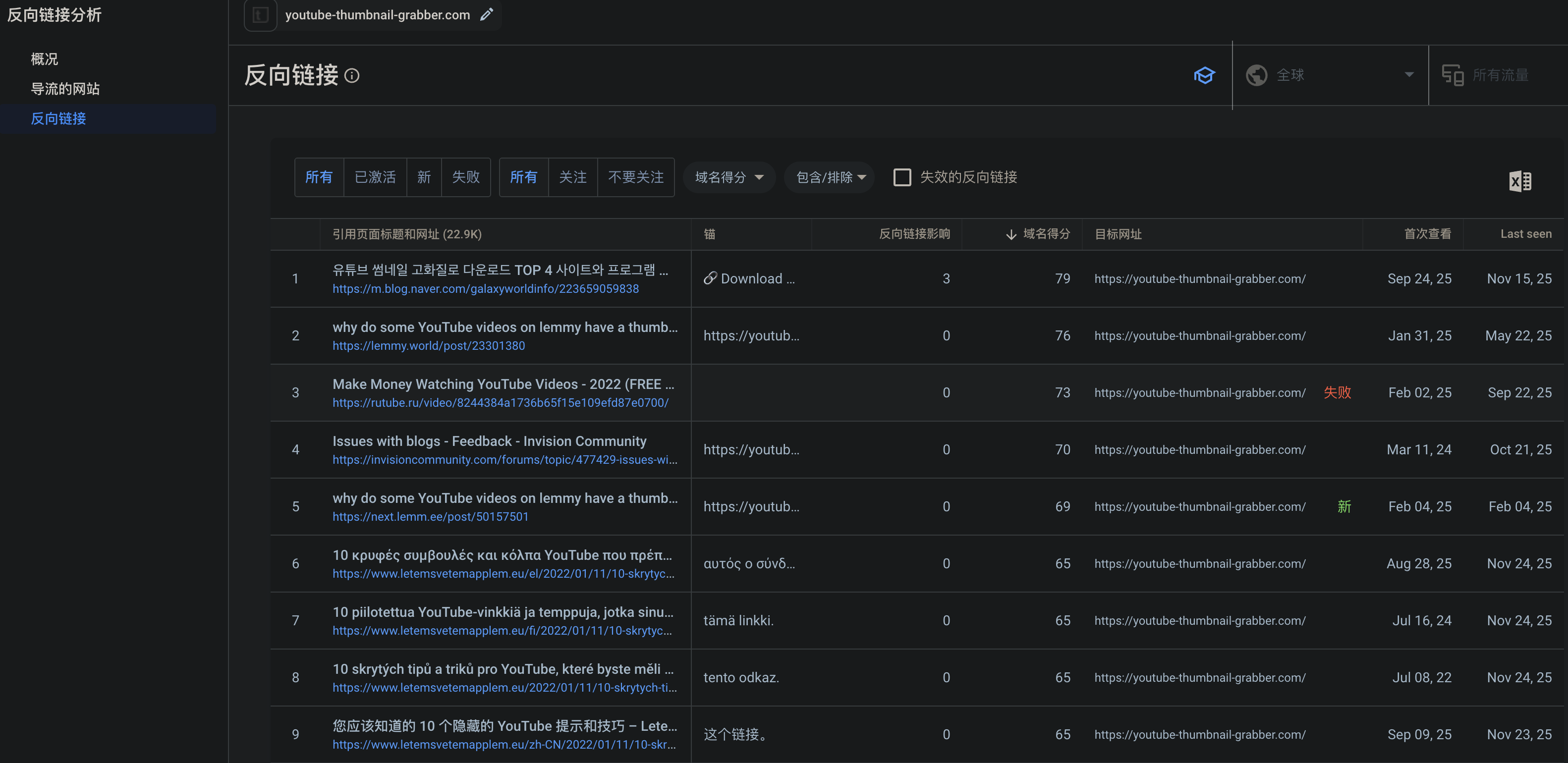Enable the 失效的反向链接 checkbox
The height and width of the screenshot is (763, 1568).
point(901,177)
